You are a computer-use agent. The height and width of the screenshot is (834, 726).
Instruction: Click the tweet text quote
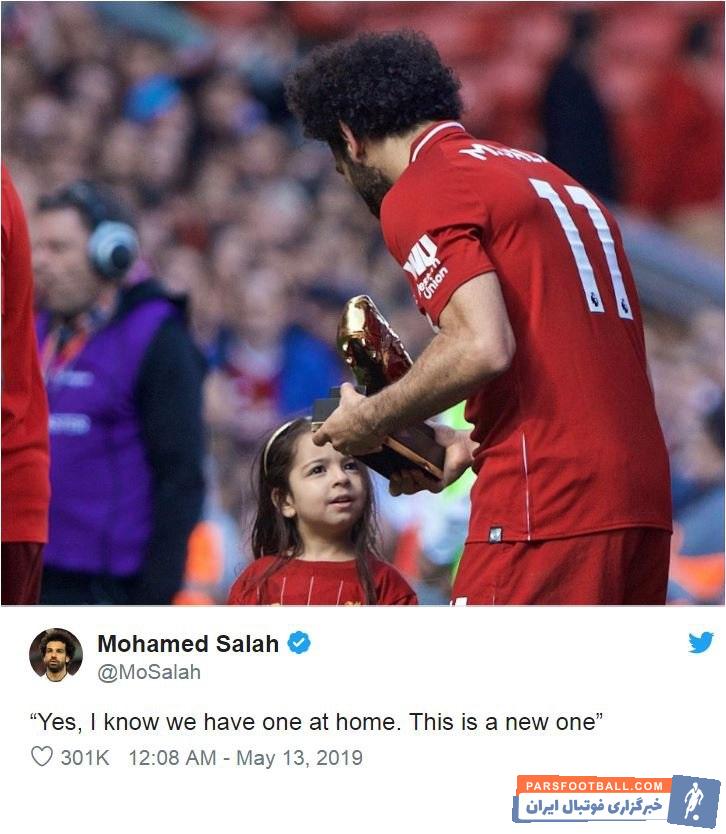pos(316,722)
